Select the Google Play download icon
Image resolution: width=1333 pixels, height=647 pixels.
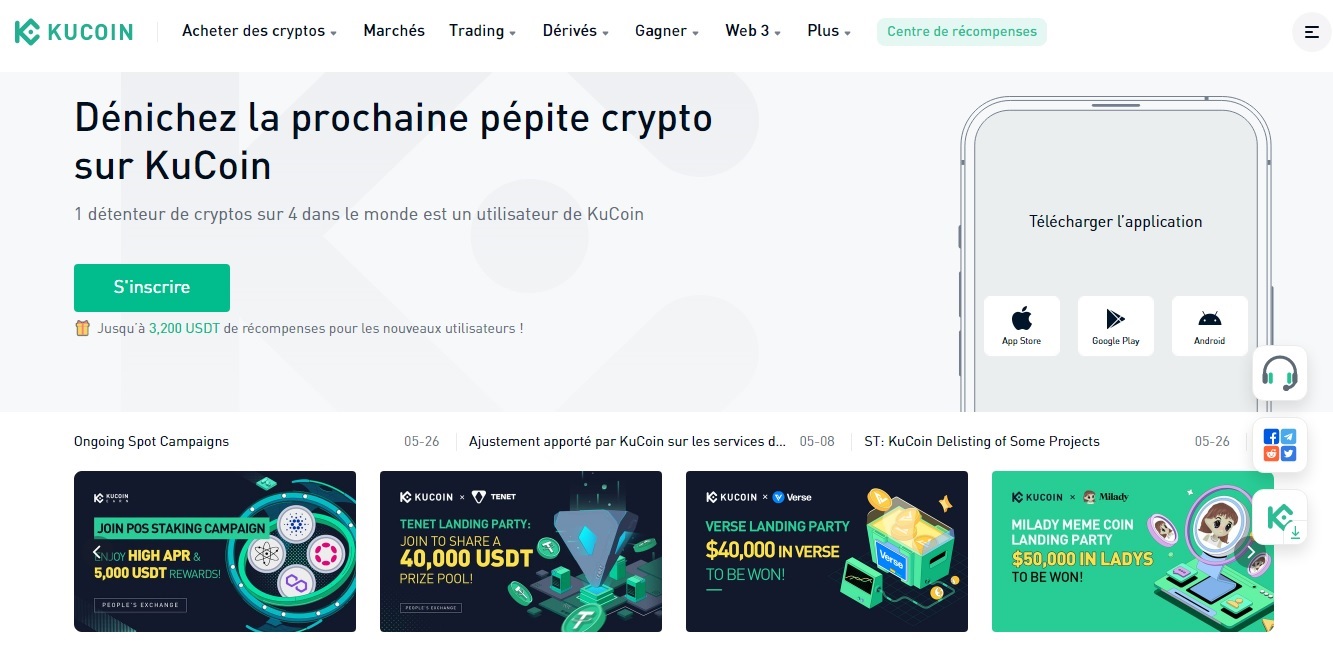[1116, 326]
